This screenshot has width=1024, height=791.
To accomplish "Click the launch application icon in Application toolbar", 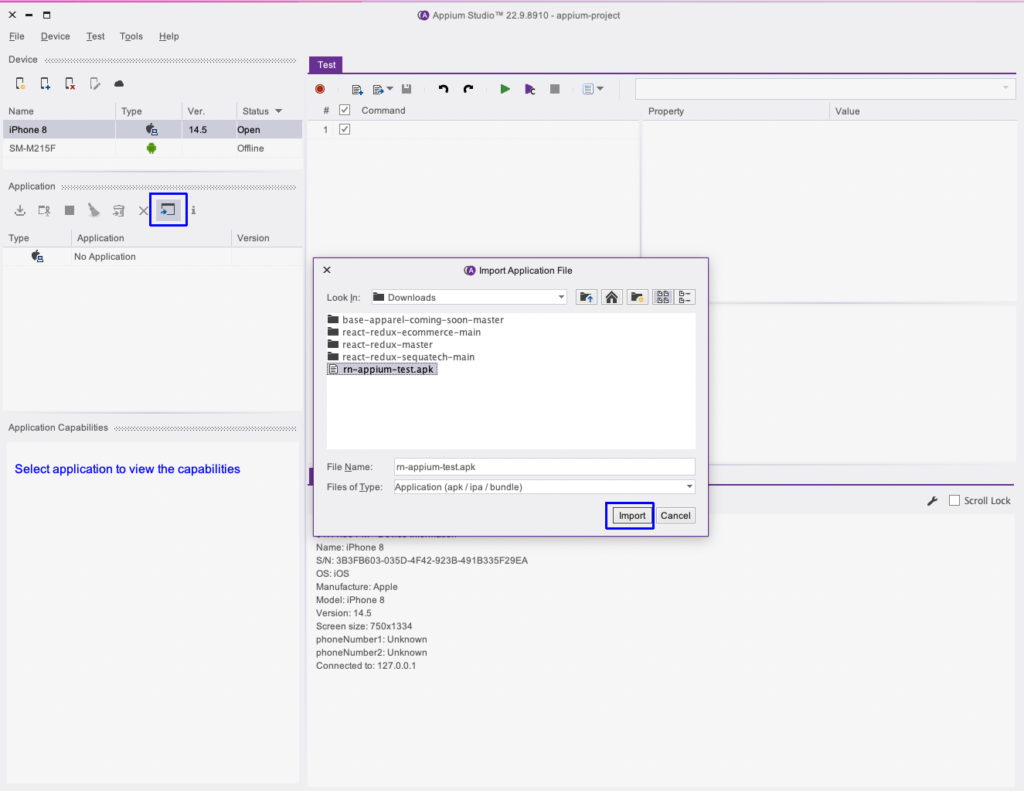I will coord(44,210).
